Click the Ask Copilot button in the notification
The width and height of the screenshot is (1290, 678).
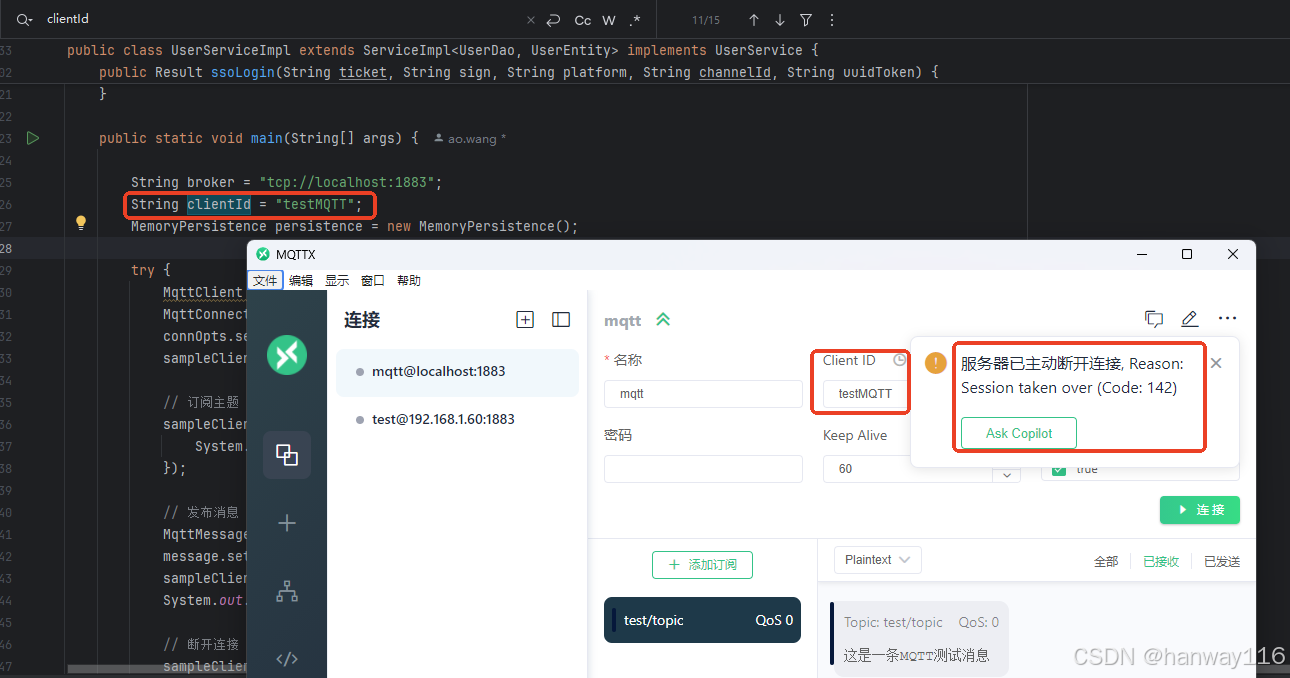[1018, 433]
